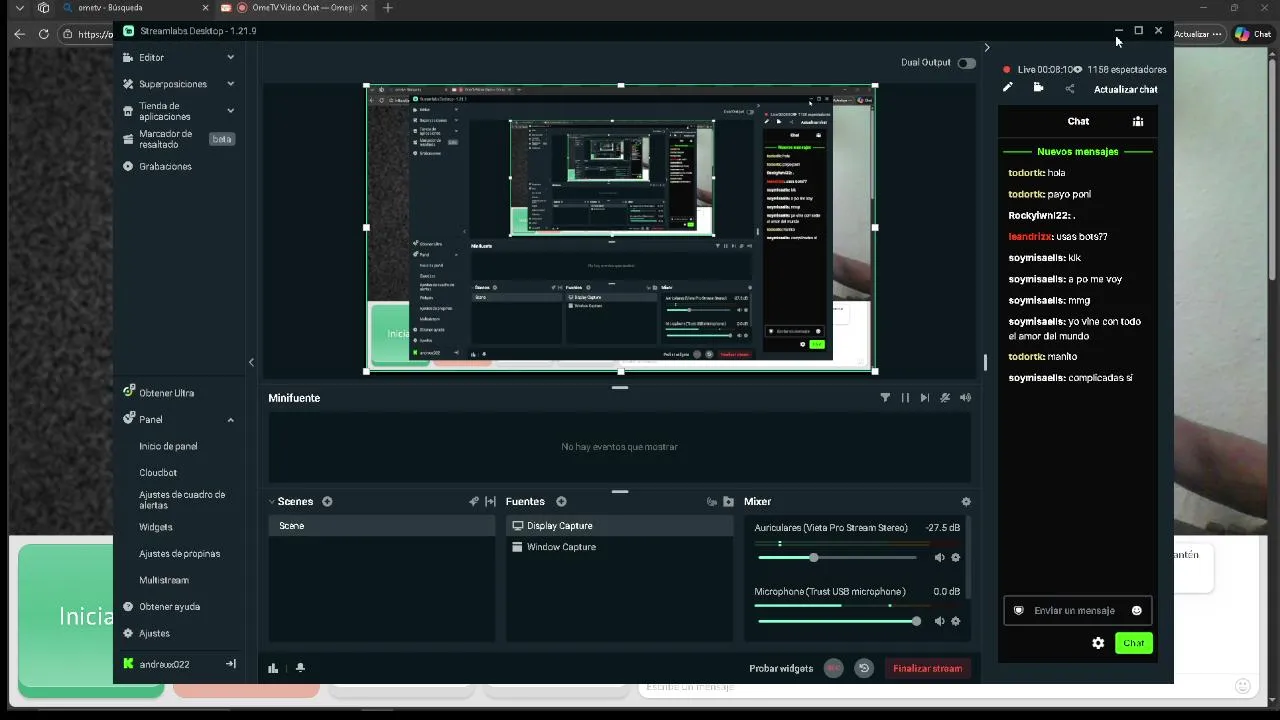Skip the current Minifuente alert
1280x720 pixels.
point(925,398)
